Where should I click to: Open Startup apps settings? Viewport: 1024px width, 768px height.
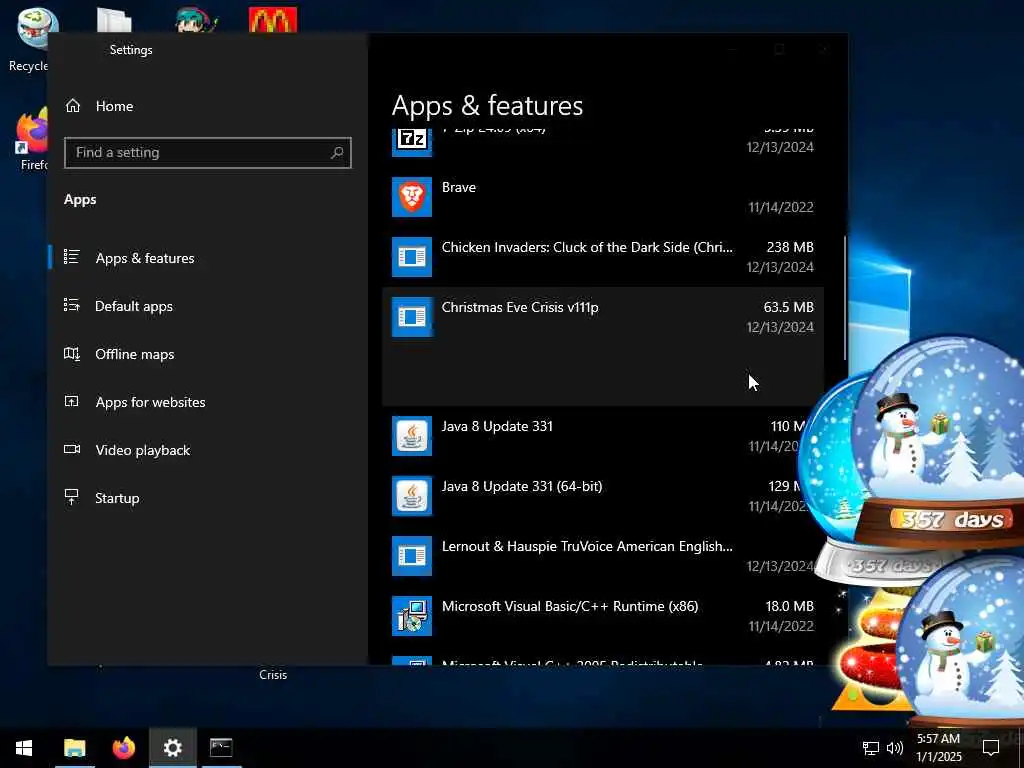click(117, 498)
